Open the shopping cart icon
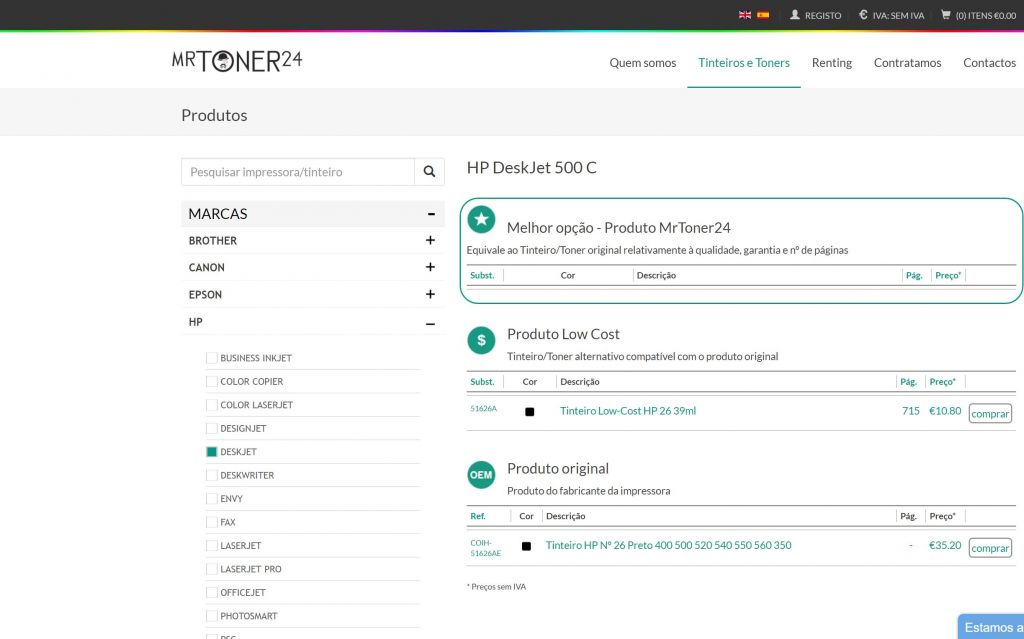 946,15
